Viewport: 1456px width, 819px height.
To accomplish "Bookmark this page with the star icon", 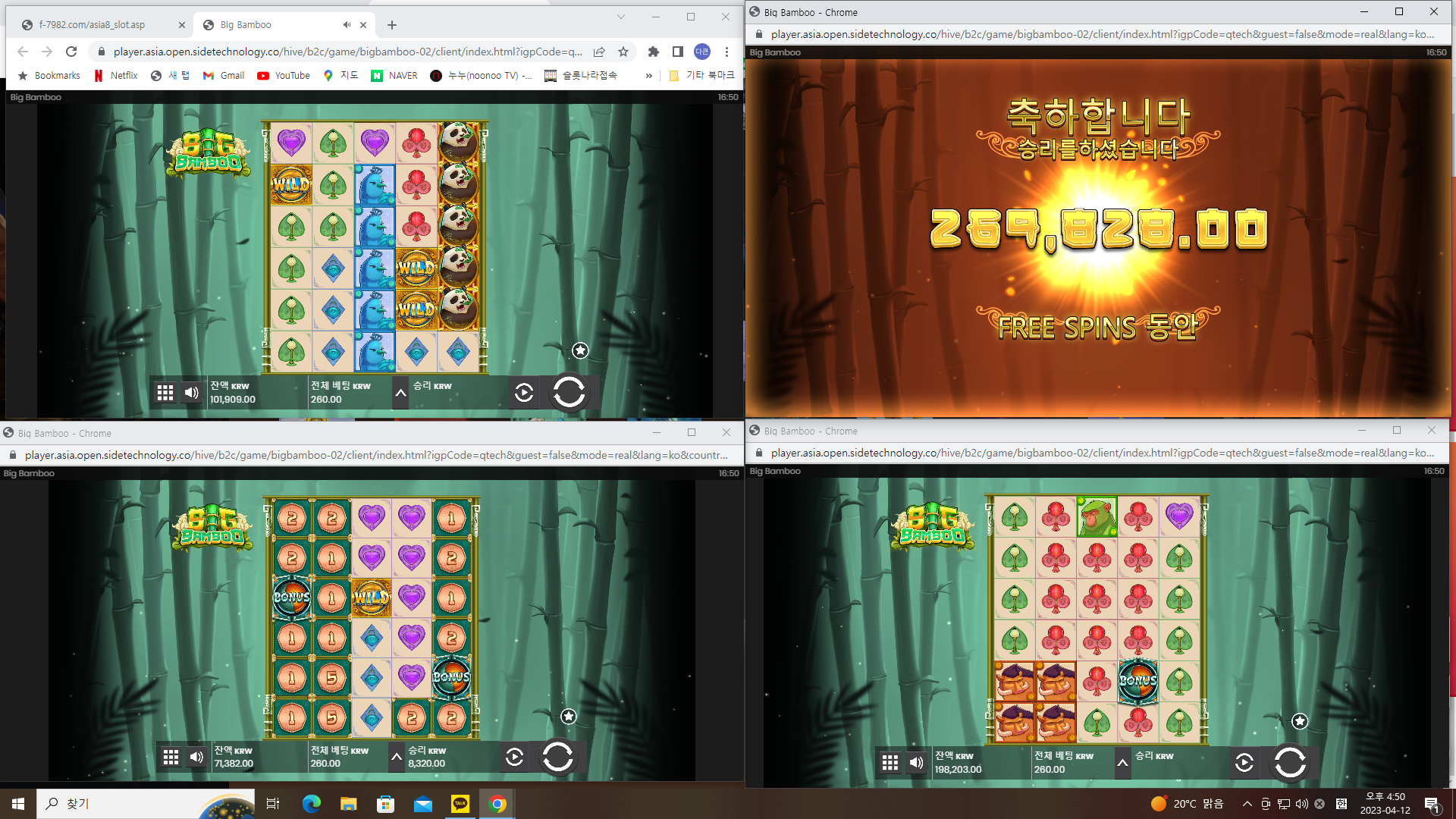I will click(x=623, y=52).
